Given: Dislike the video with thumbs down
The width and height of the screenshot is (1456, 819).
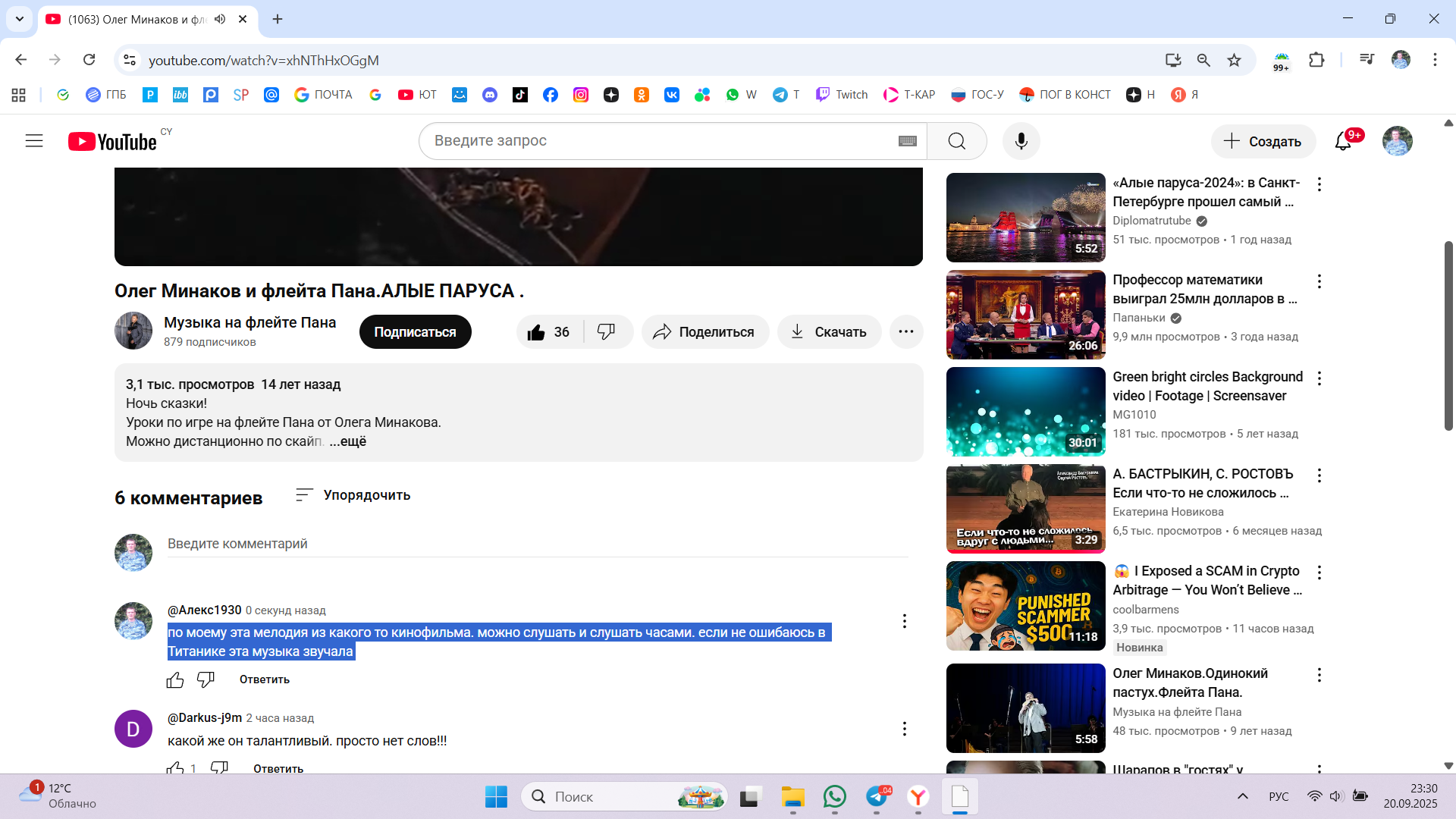Looking at the screenshot, I should coord(606,332).
